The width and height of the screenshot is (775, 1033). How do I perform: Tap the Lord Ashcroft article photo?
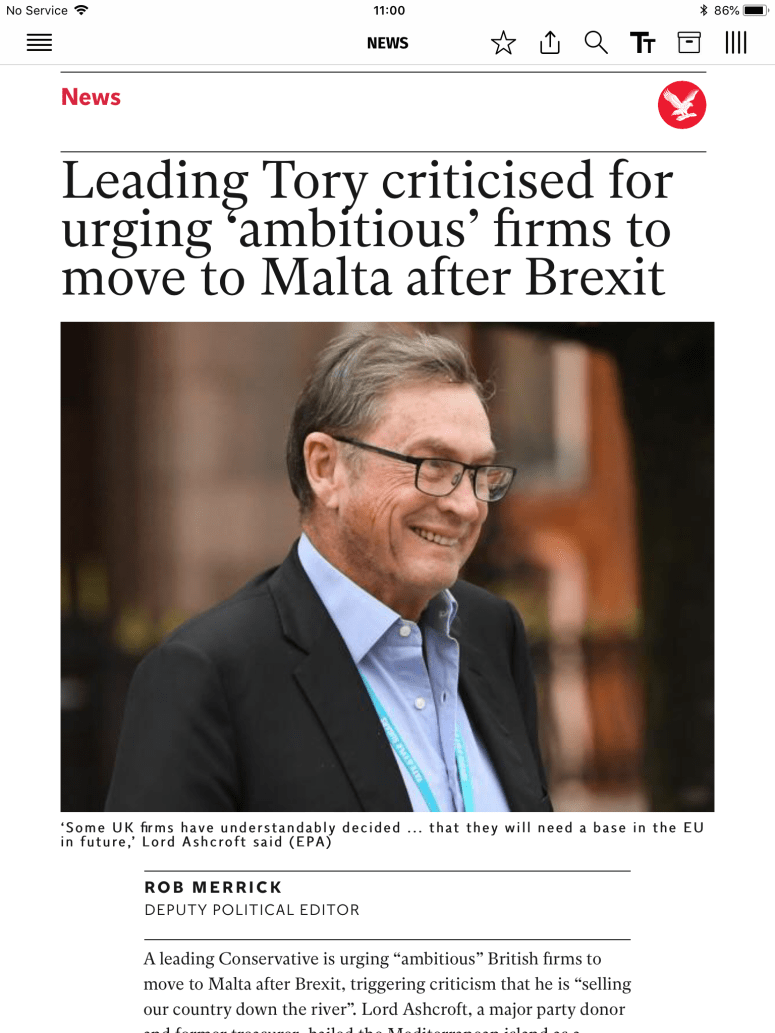[x=387, y=566]
